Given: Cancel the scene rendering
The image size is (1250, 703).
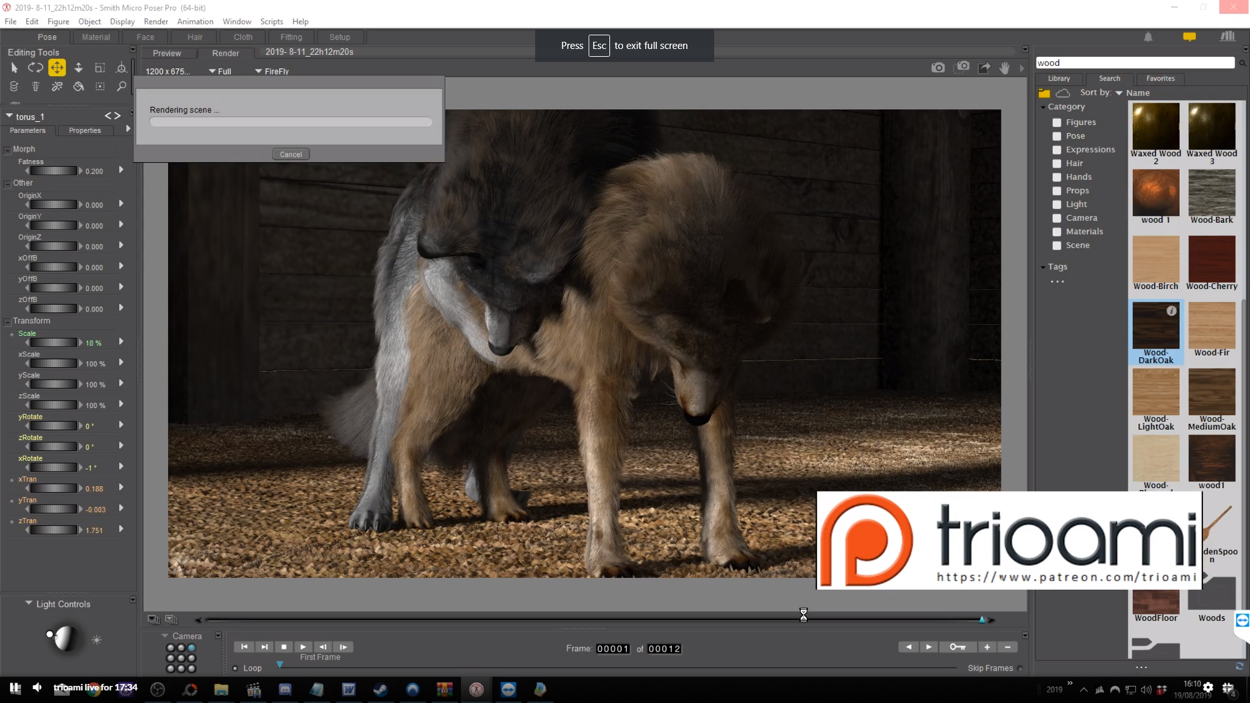Looking at the screenshot, I should click(x=291, y=155).
